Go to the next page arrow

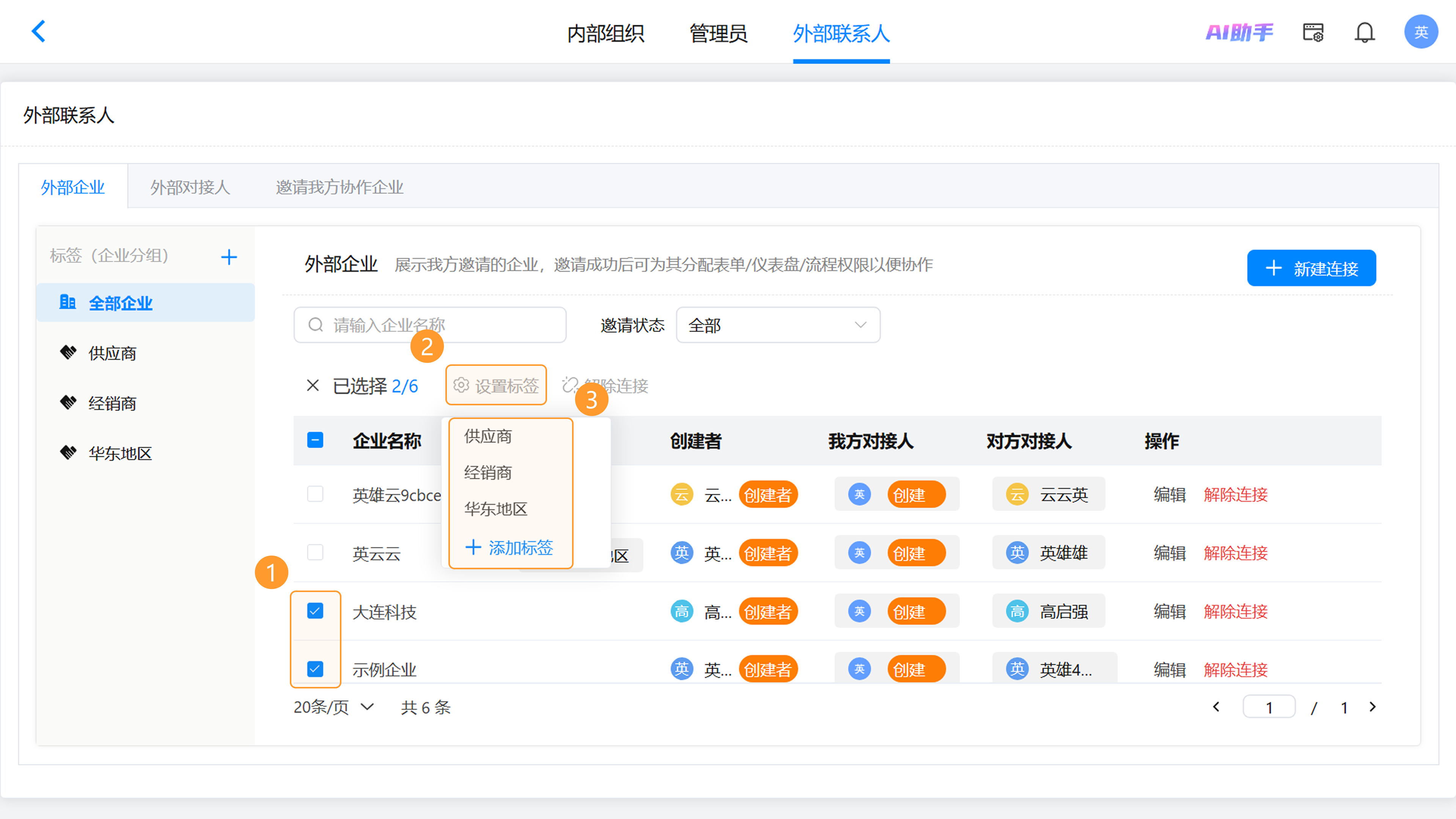1372,707
